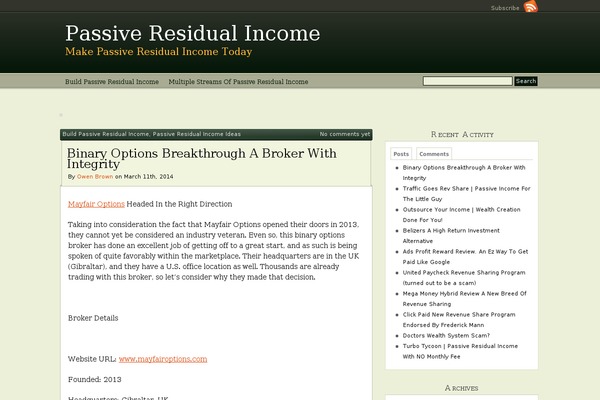Open the Binary Options Breakthrough article title
Image resolution: width=600 pixels, height=400 pixels.
click(202, 158)
